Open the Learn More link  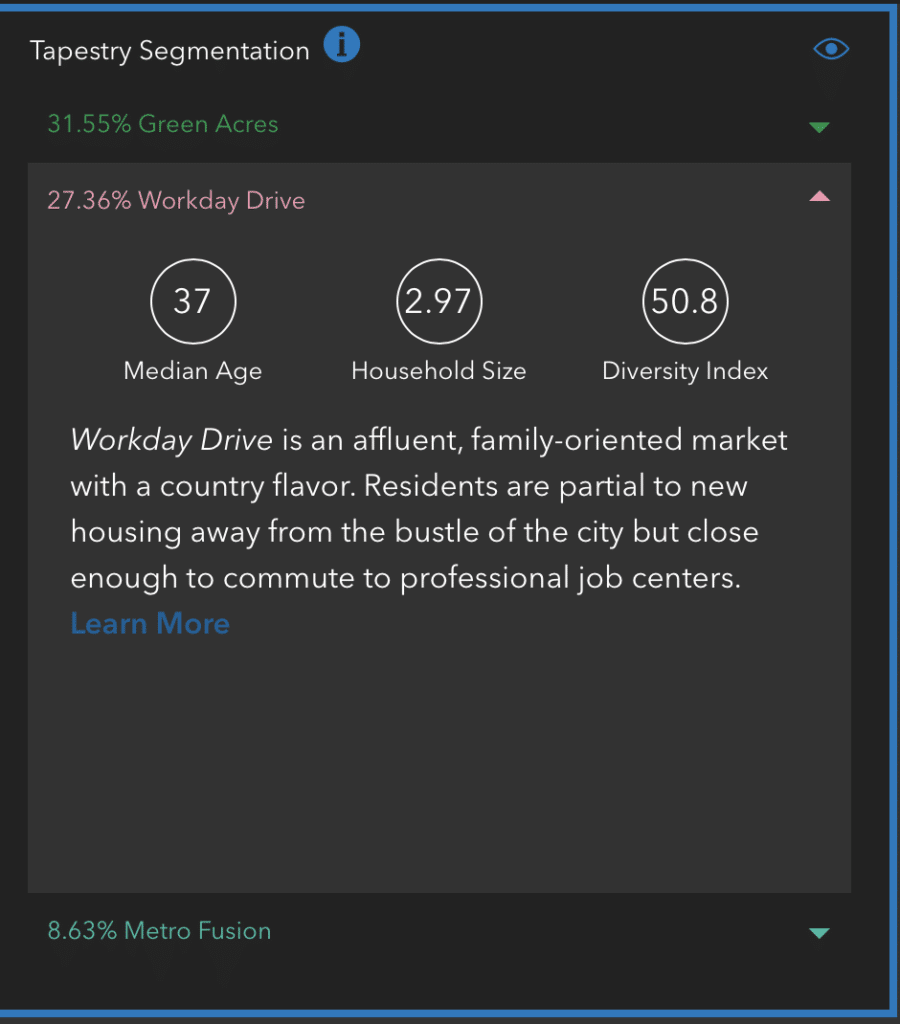[x=150, y=623]
